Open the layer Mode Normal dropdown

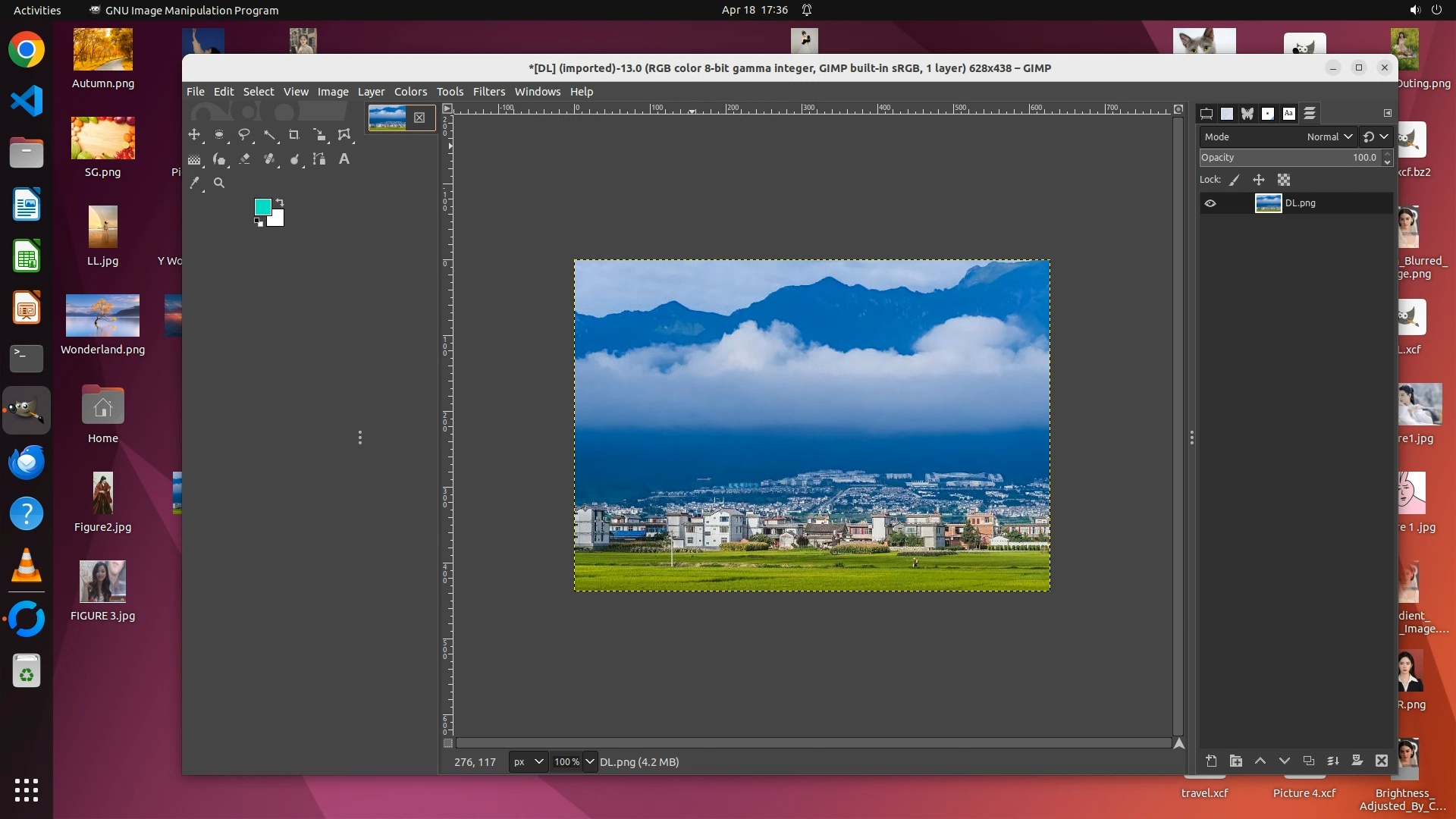click(x=1329, y=136)
